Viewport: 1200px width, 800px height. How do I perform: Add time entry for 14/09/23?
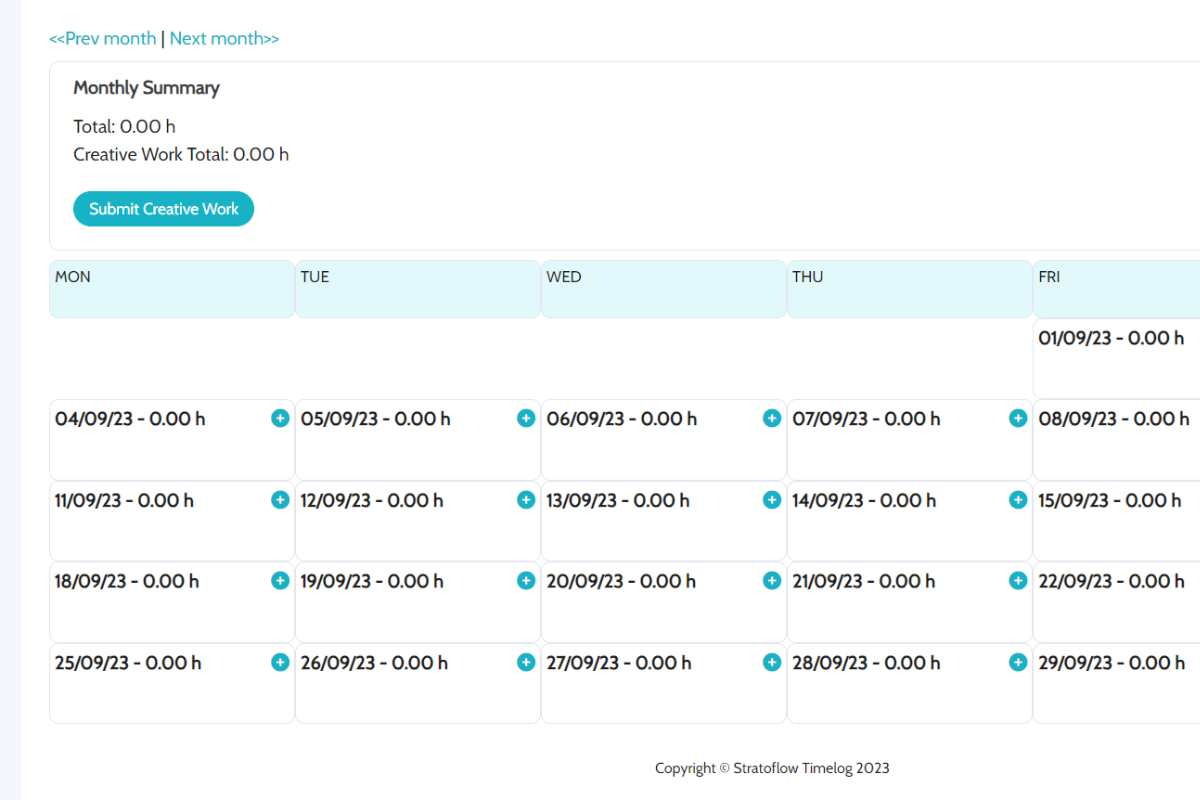1018,499
